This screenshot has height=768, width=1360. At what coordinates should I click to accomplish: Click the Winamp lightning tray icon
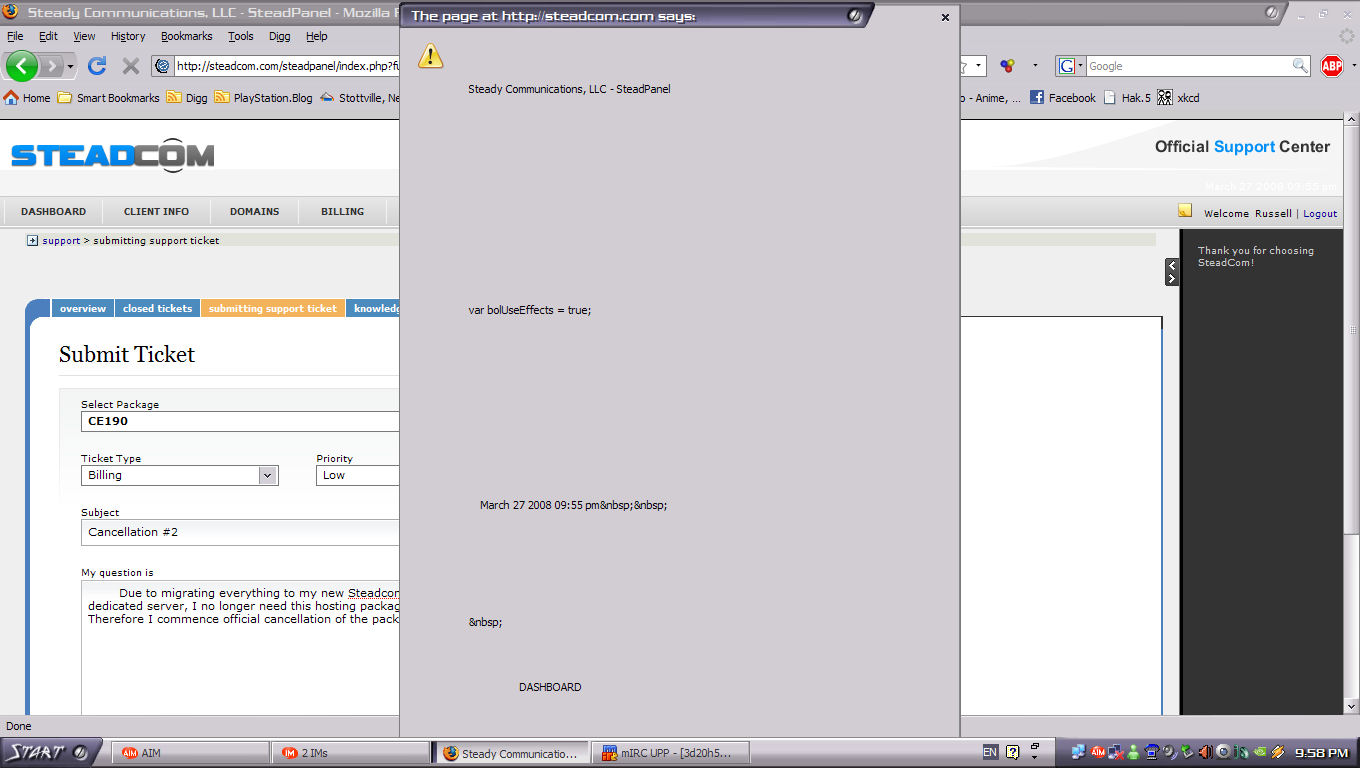[1277, 752]
